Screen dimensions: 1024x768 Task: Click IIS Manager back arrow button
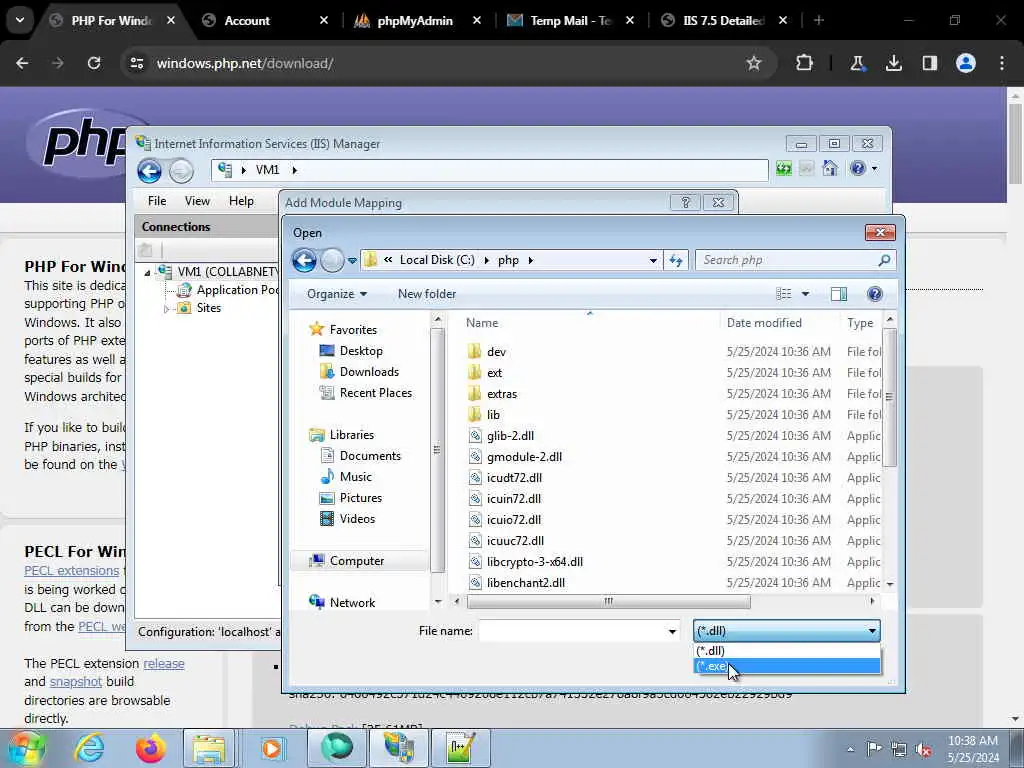150,171
